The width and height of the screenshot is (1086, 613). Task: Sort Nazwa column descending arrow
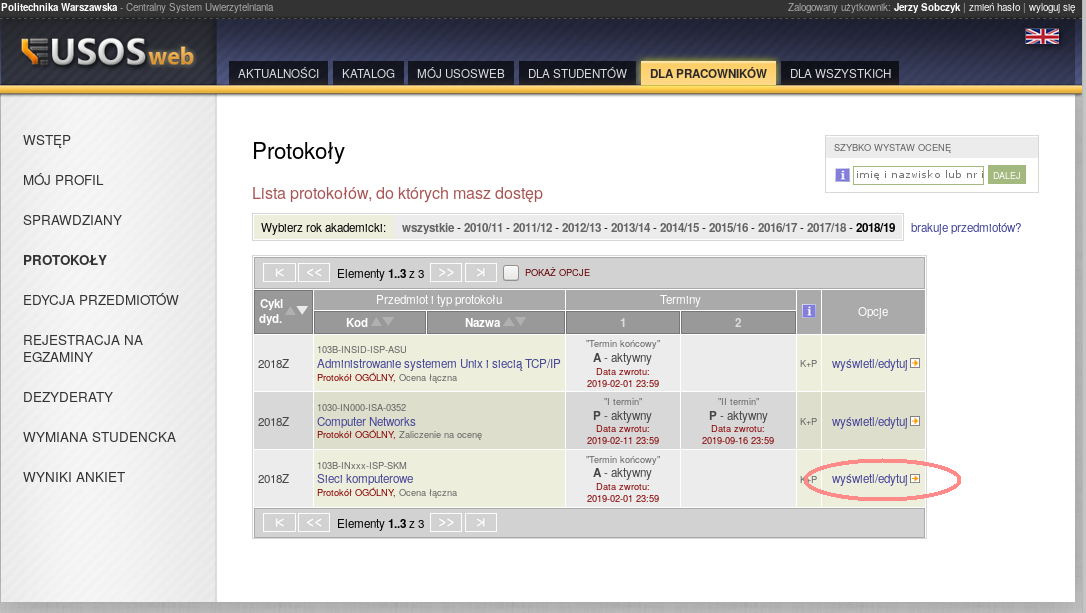[521, 322]
